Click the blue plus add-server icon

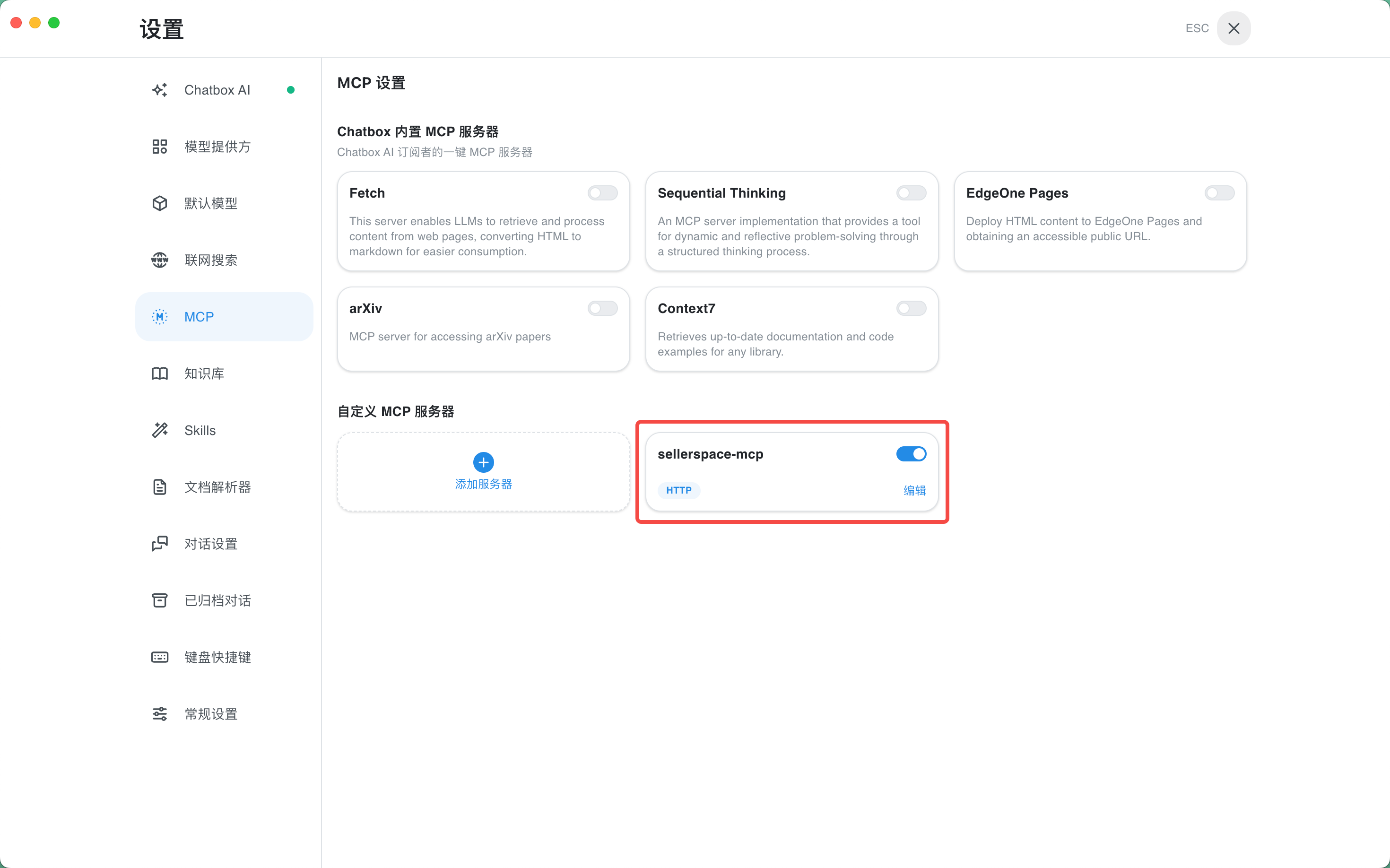[484, 462]
